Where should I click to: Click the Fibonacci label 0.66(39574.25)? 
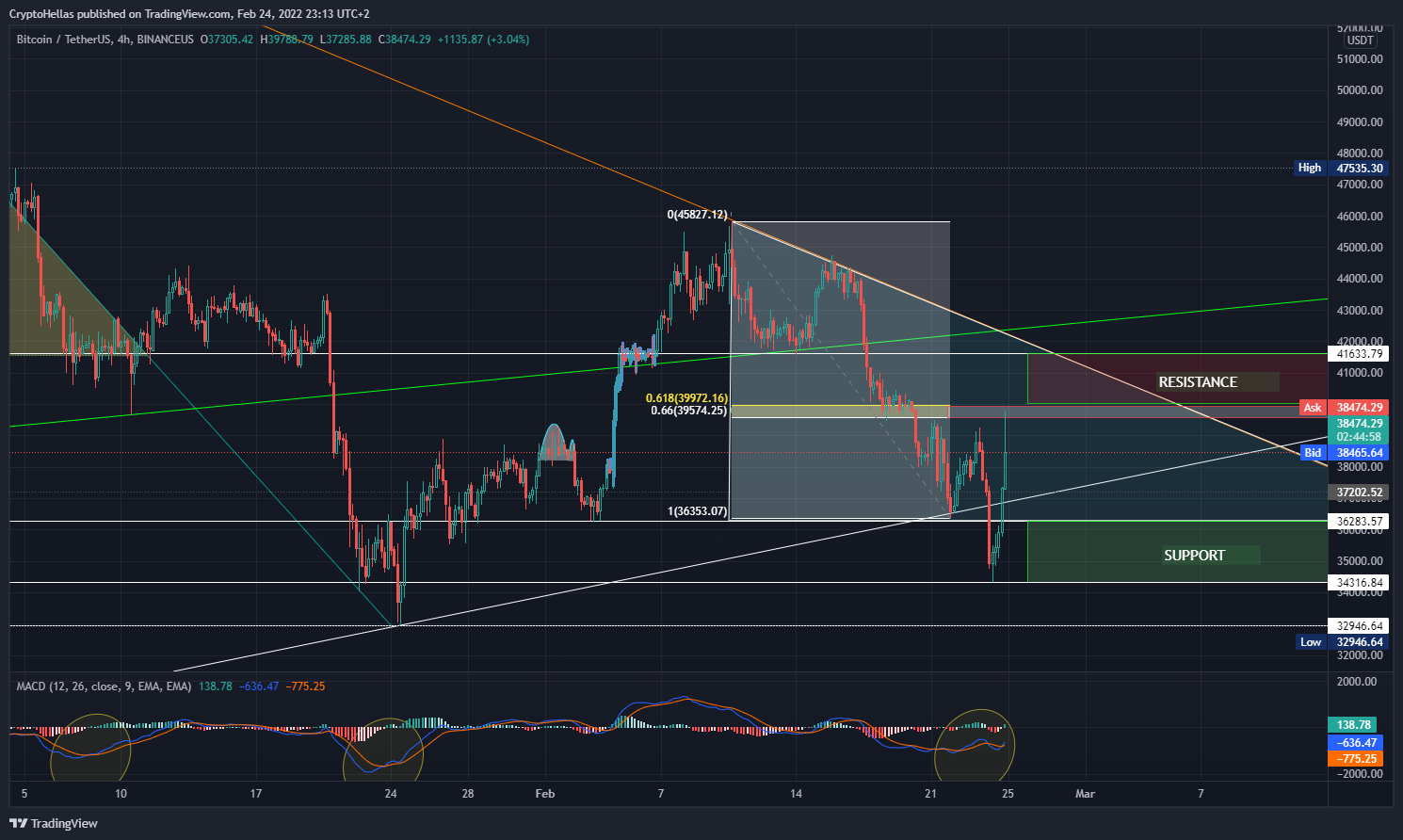[689, 411]
